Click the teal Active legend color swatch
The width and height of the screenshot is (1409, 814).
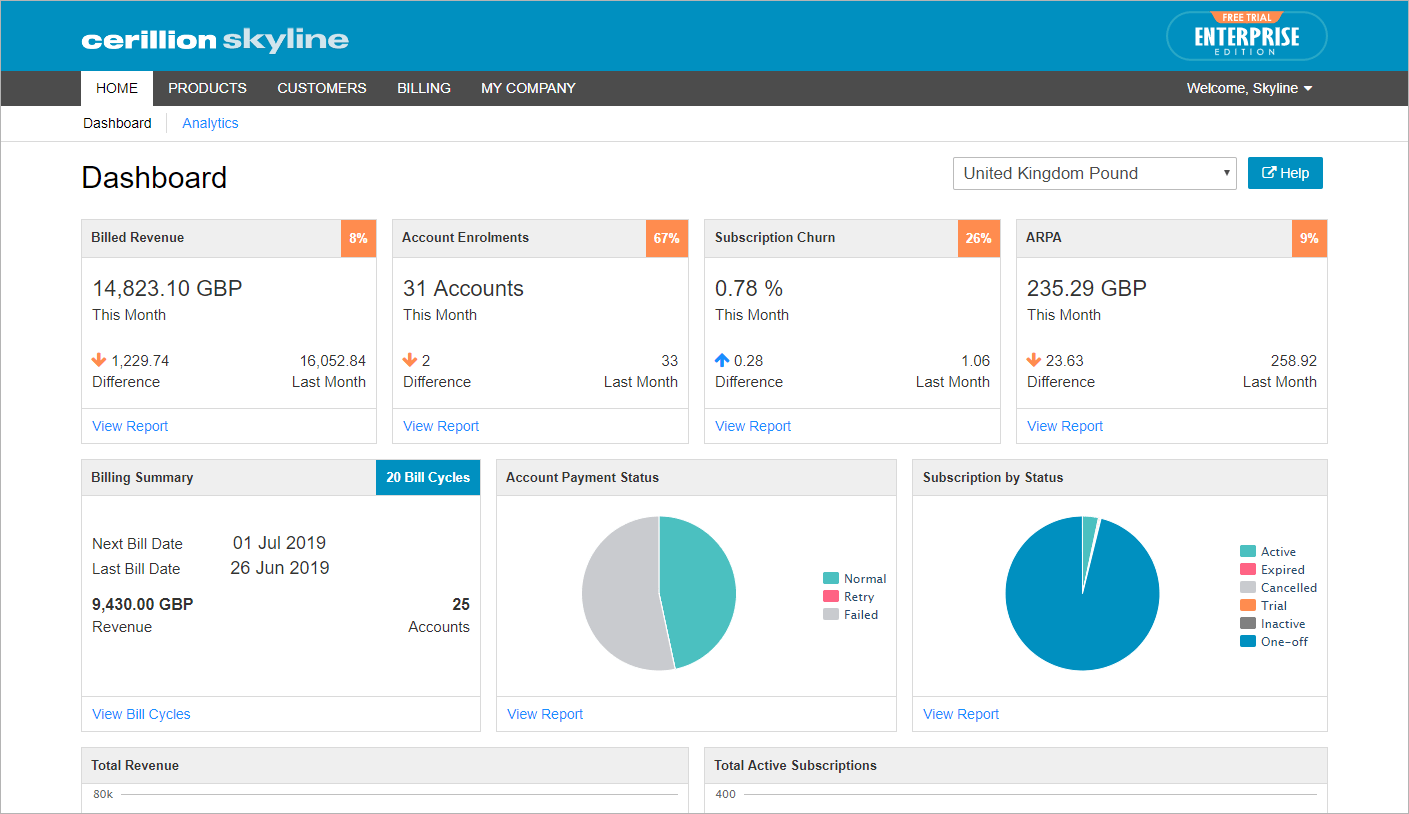[x=1248, y=551]
